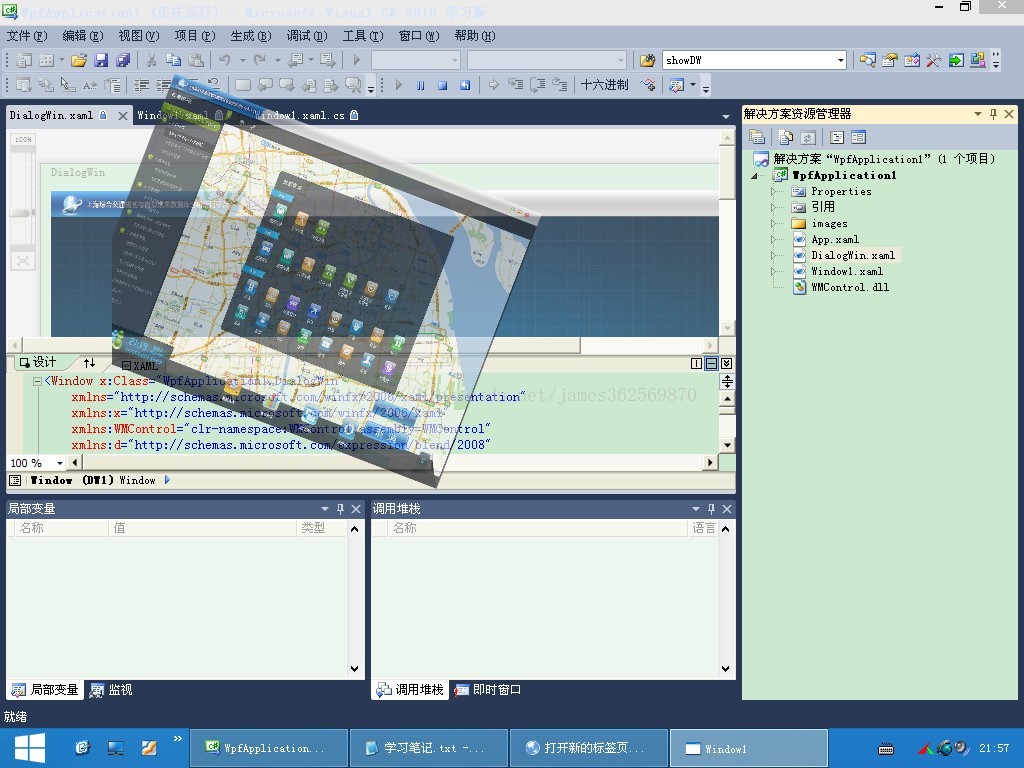Collapse the XAML pane with the chevron button
This screenshot has height=768, width=1024.
(x=726, y=364)
